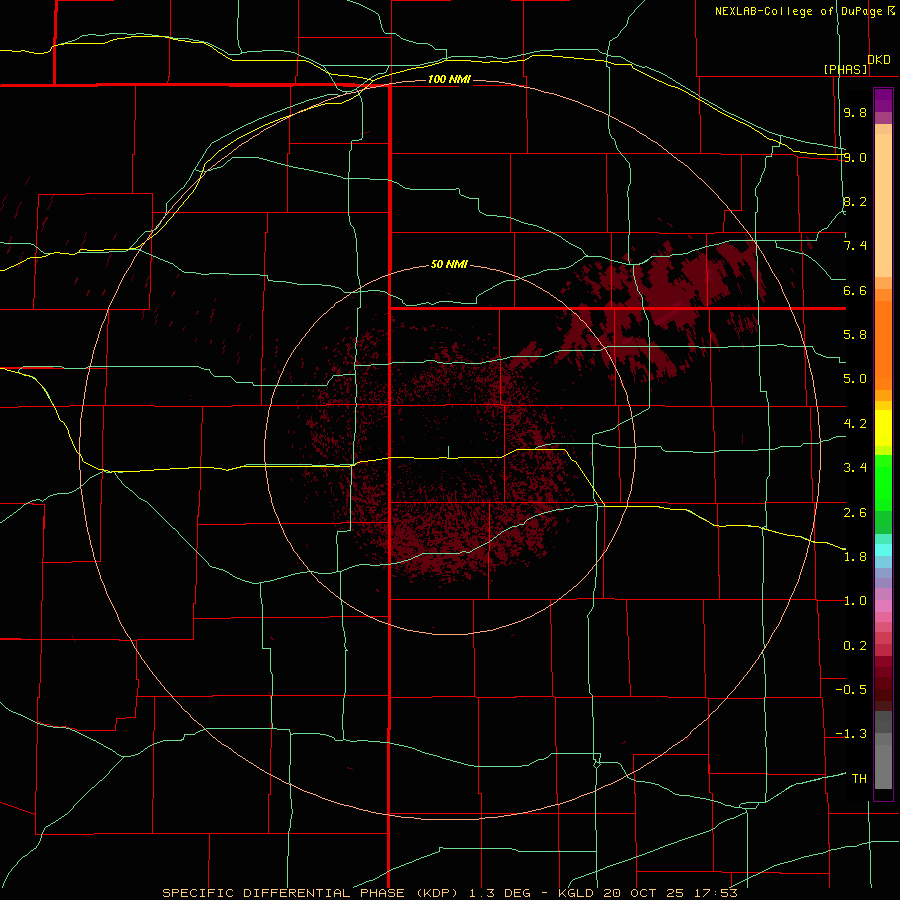
Task: Pick the cyan segment of the color bar
Action: tap(883, 549)
